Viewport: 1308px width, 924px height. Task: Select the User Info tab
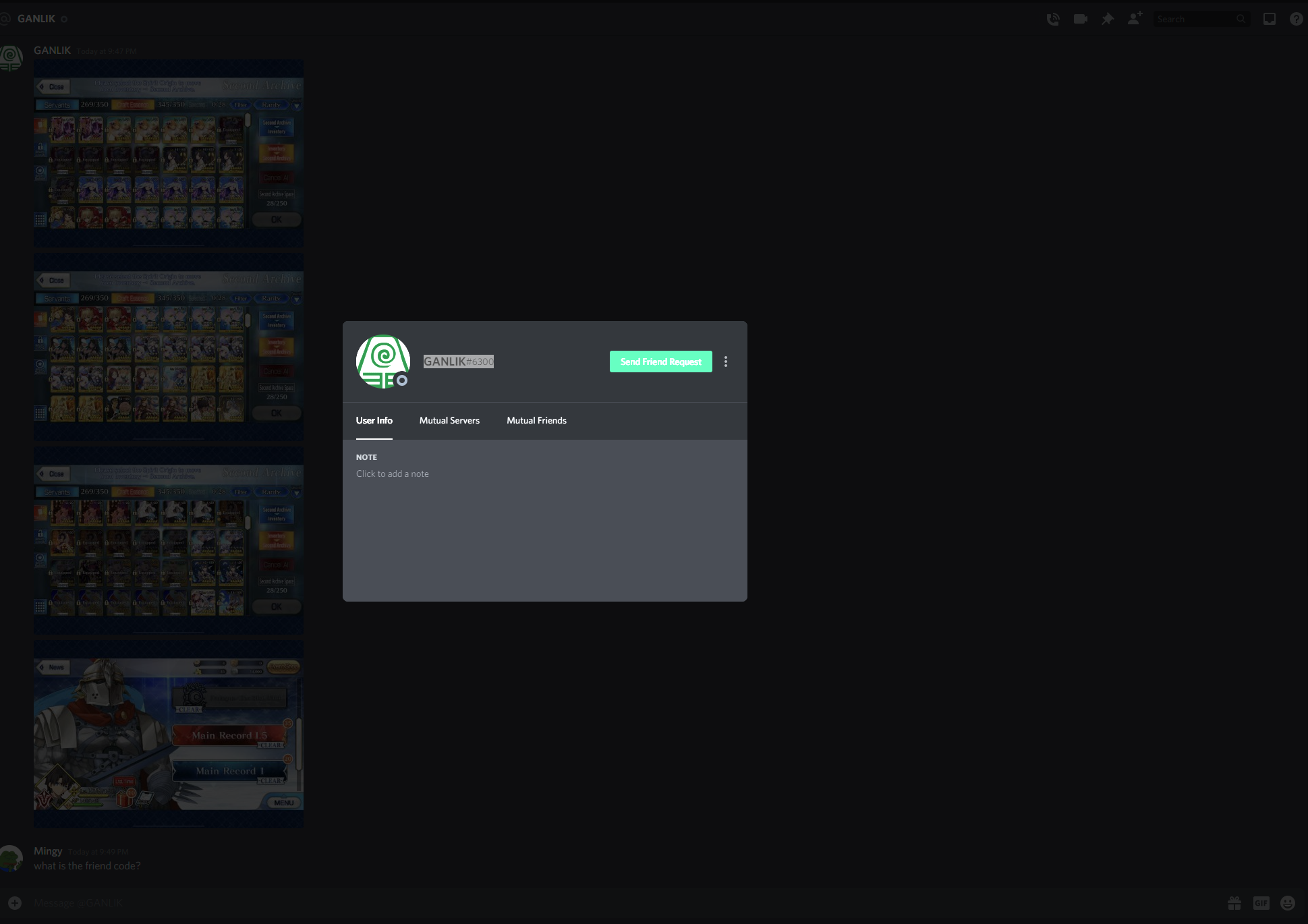click(x=374, y=420)
